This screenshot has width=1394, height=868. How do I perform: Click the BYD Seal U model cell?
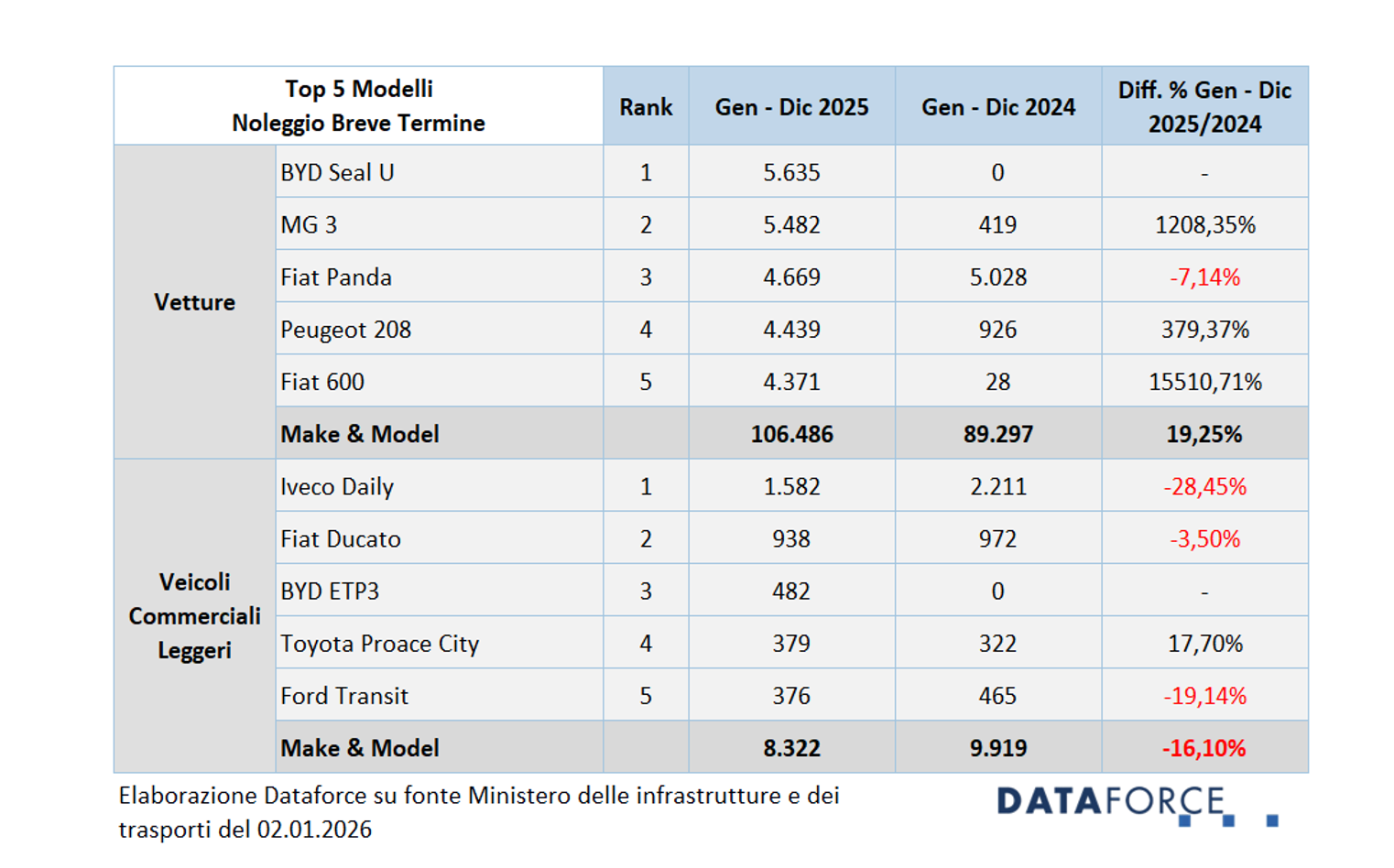point(337,173)
